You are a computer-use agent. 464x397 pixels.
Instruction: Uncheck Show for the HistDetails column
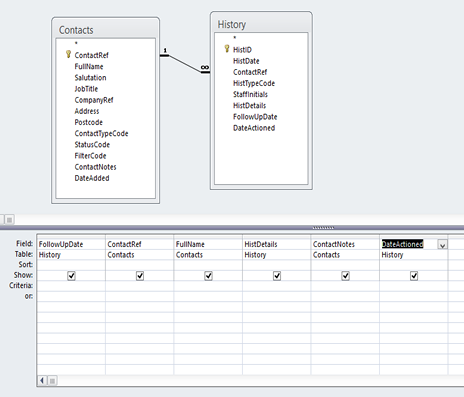[x=277, y=276]
